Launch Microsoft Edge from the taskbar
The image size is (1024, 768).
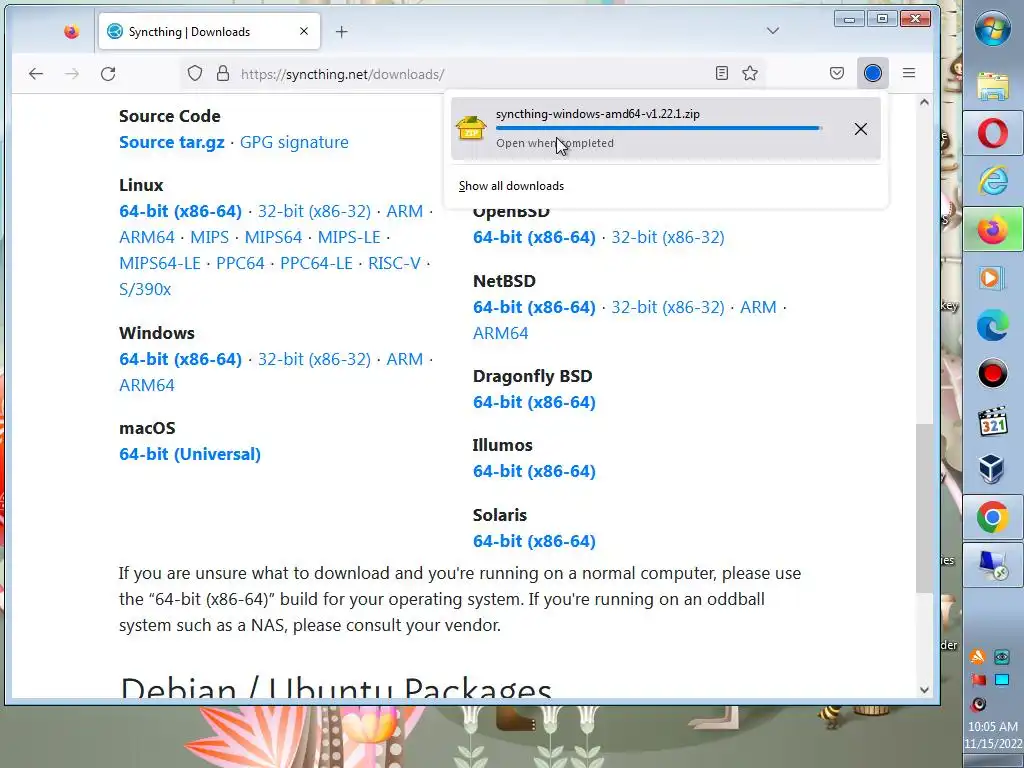[x=993, y=325]
